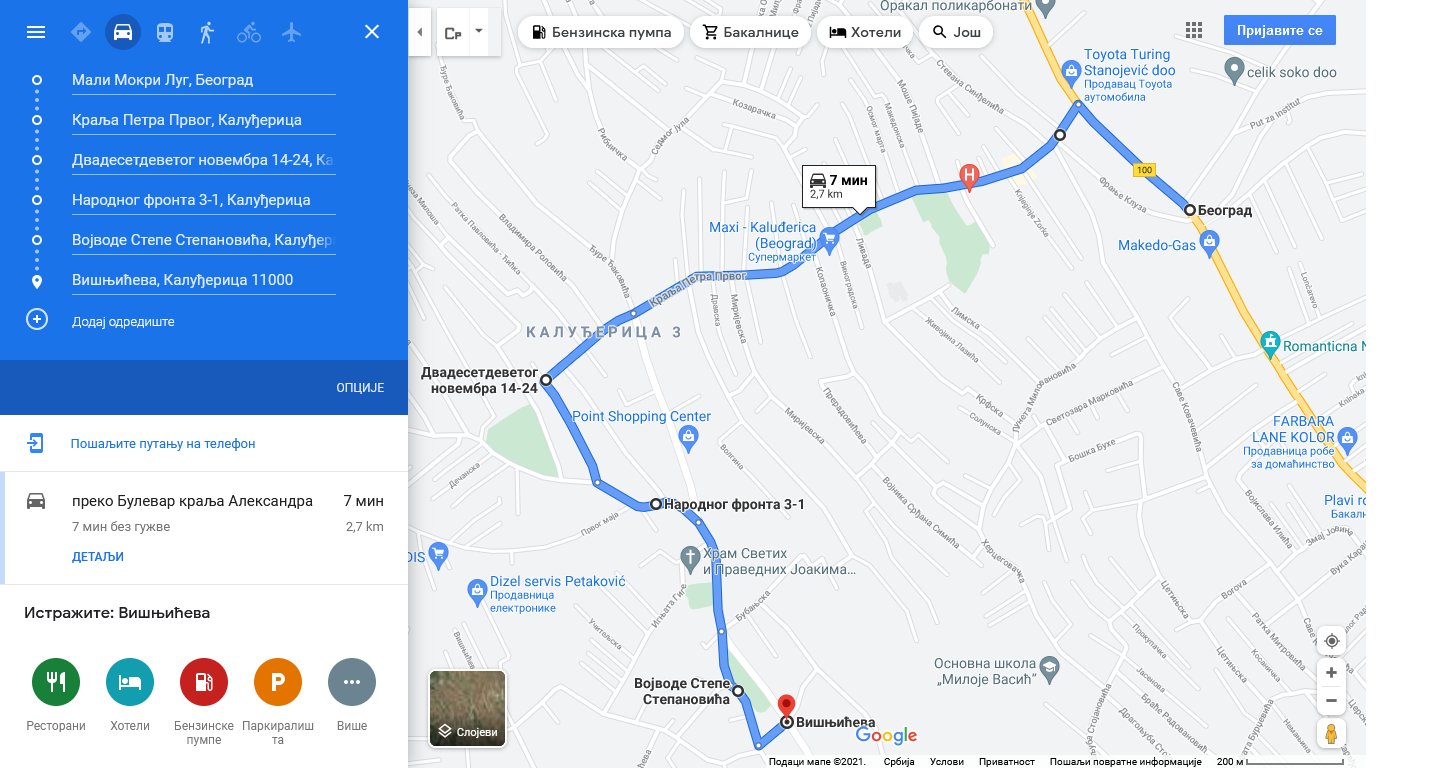Select driving car travel mode

pyautogui.click(x=123, y=32)
